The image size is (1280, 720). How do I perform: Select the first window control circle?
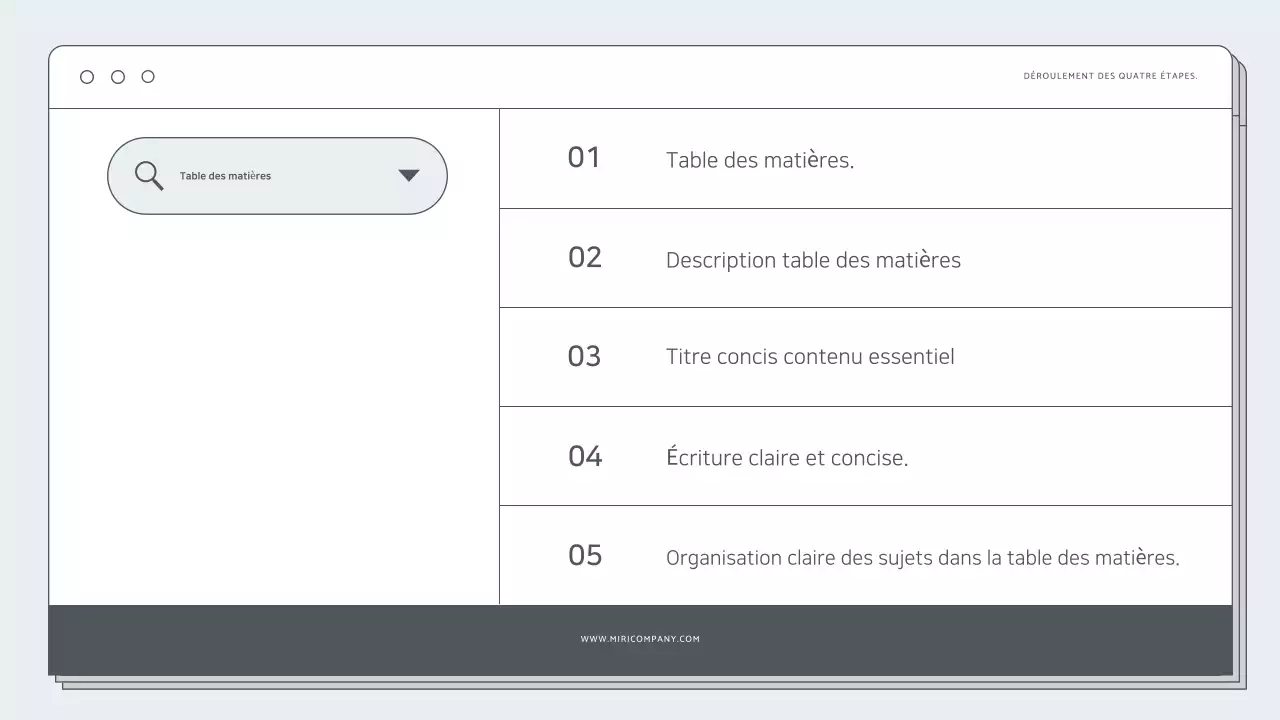87,76
